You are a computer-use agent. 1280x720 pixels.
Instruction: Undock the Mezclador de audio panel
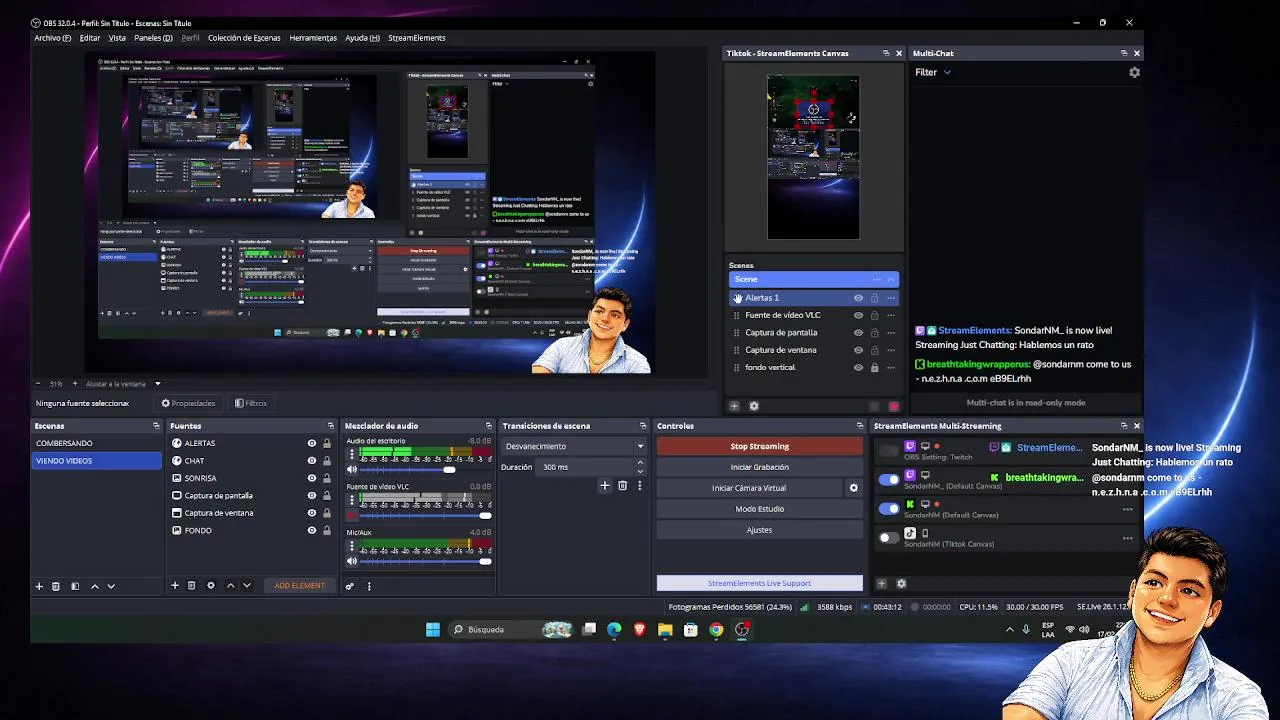tap(489, 426)
